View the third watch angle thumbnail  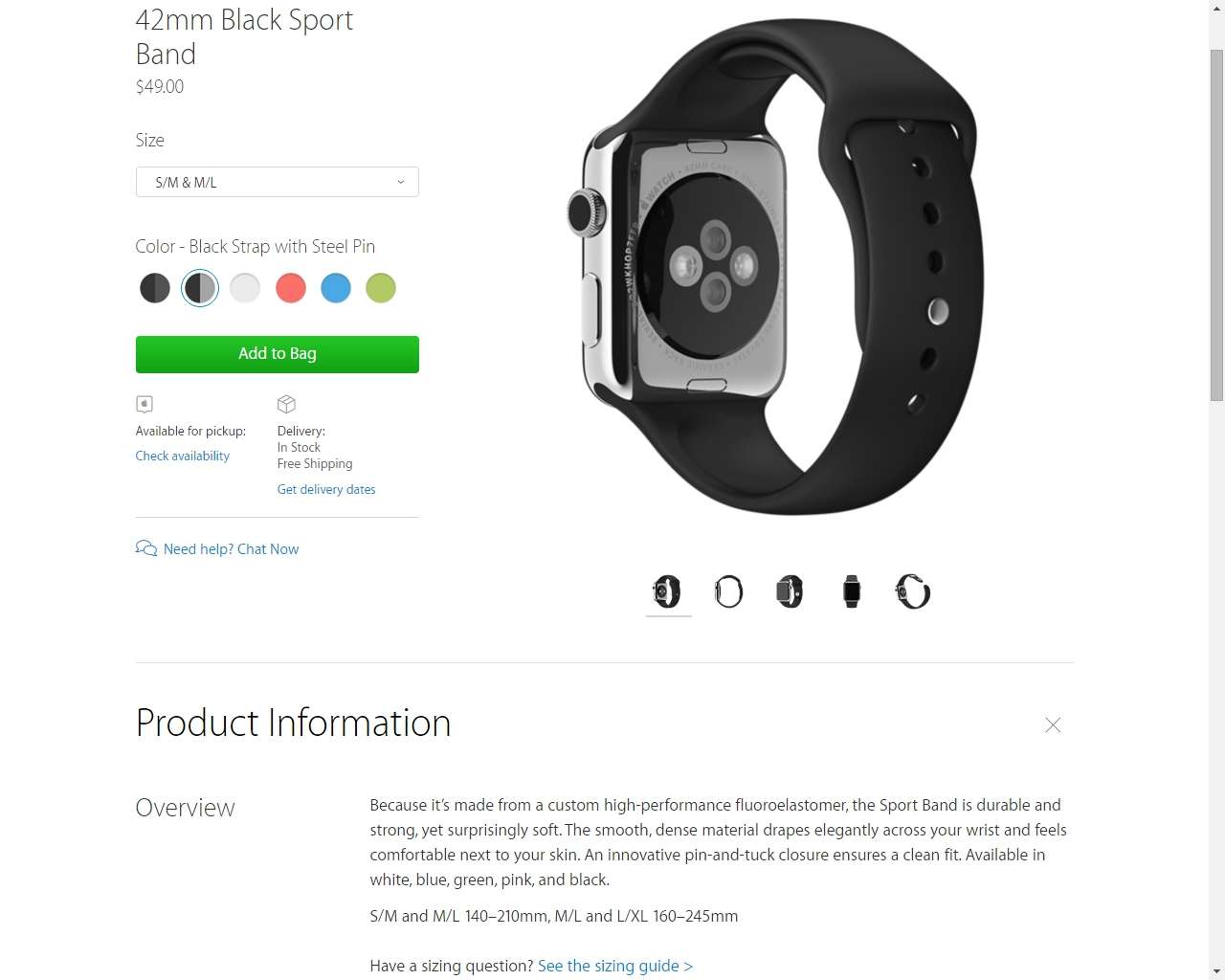tap(791, 591)
